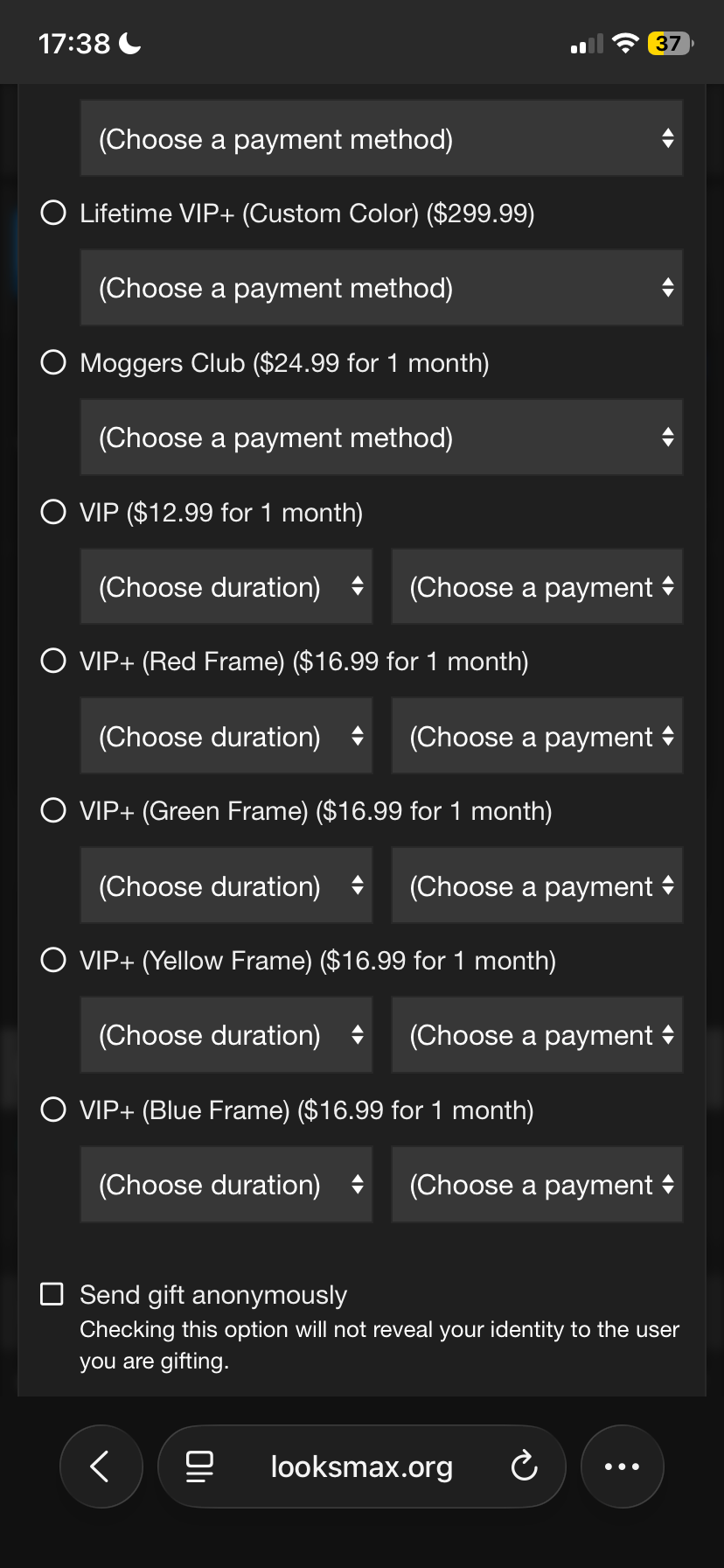Open Choose duration dropdown for VIP+ Green Frame
The width and height of the screenshot is (724, 1568).
(x=226, y=885)
